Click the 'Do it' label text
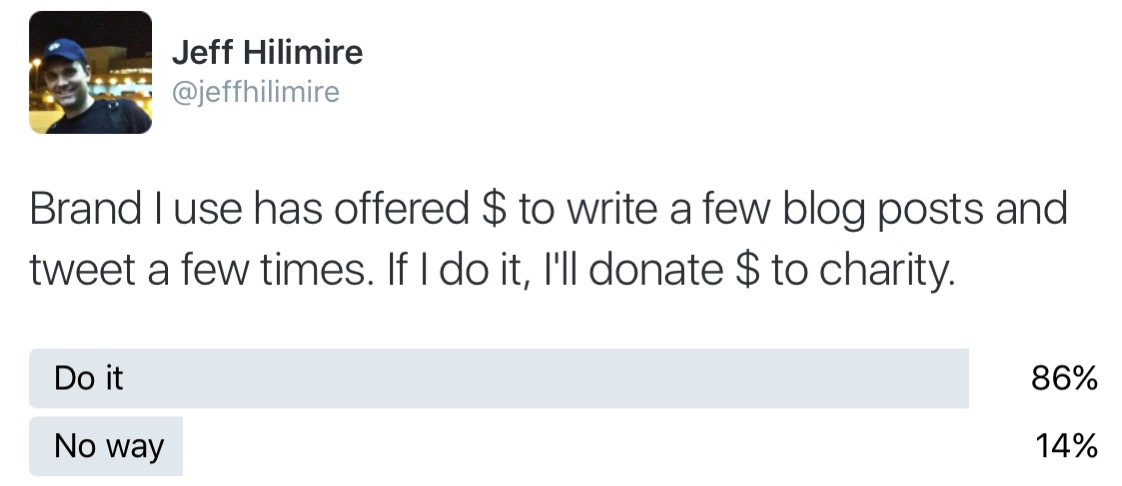1122x486 pixels. pyautogui.click(x=89, y=378)
